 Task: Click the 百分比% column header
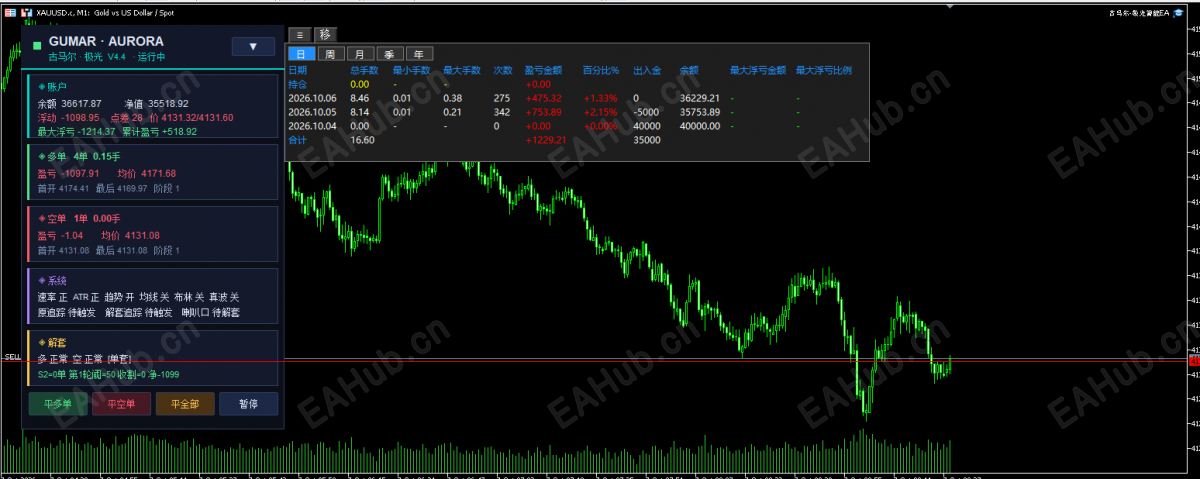coord(601,71)
